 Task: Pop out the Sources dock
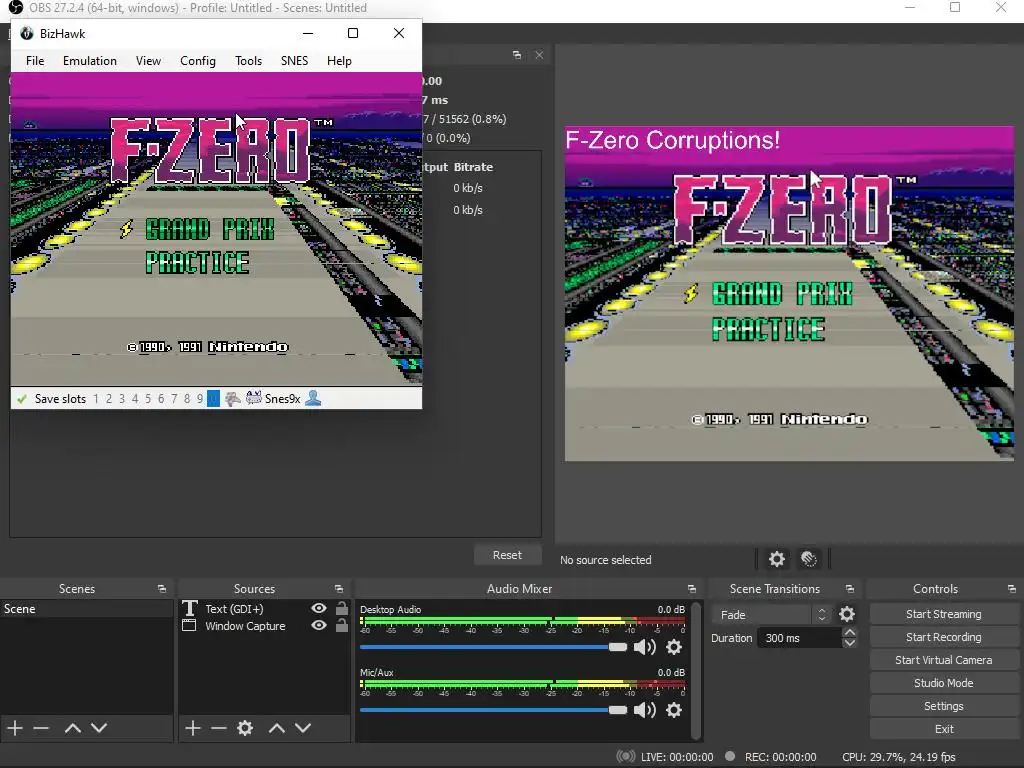pos(338,588)
